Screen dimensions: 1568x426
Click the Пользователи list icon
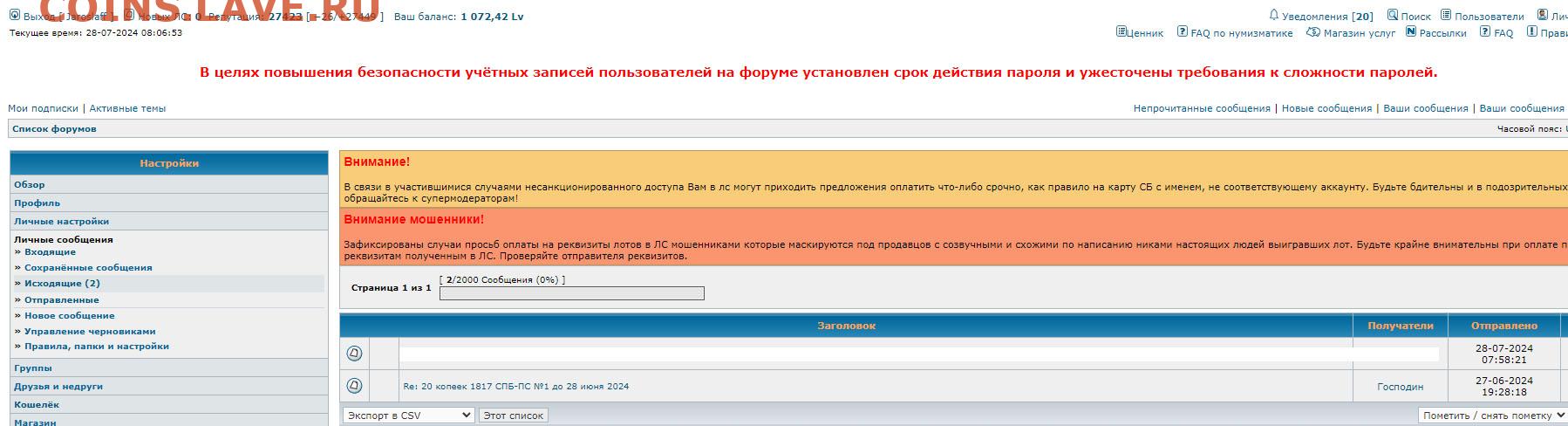[x=1446, y=15]
